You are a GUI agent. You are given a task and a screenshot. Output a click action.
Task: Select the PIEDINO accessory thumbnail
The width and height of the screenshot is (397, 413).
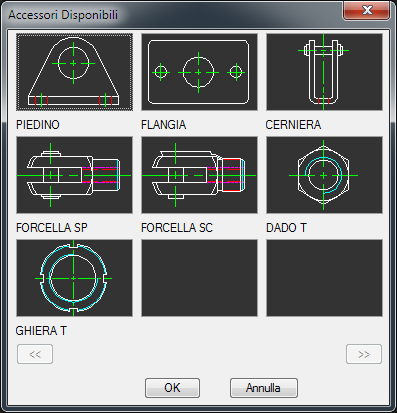(74, 72)
